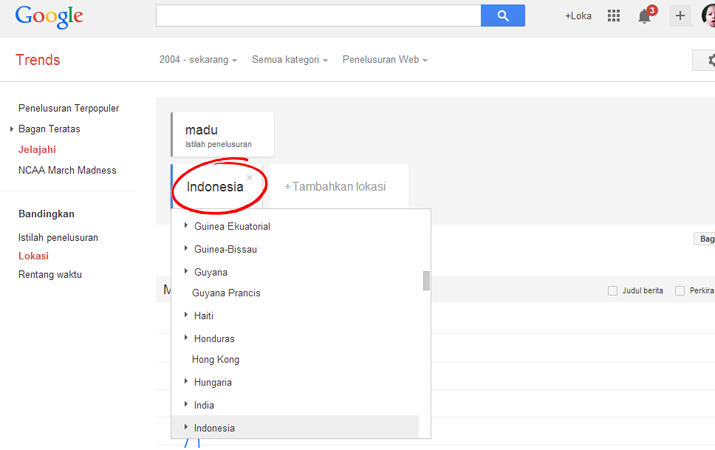The width and height of the screenshot is (715, 450).
Task: Click +Tambahkan lokasi box
Action: click(339, 186)
